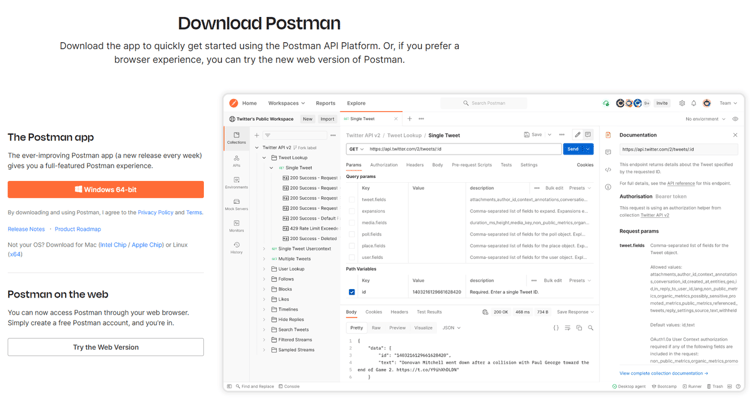
Task: Open Collections in the Postman sidebar
Action: pyautogui.click(x=236, y=138)
